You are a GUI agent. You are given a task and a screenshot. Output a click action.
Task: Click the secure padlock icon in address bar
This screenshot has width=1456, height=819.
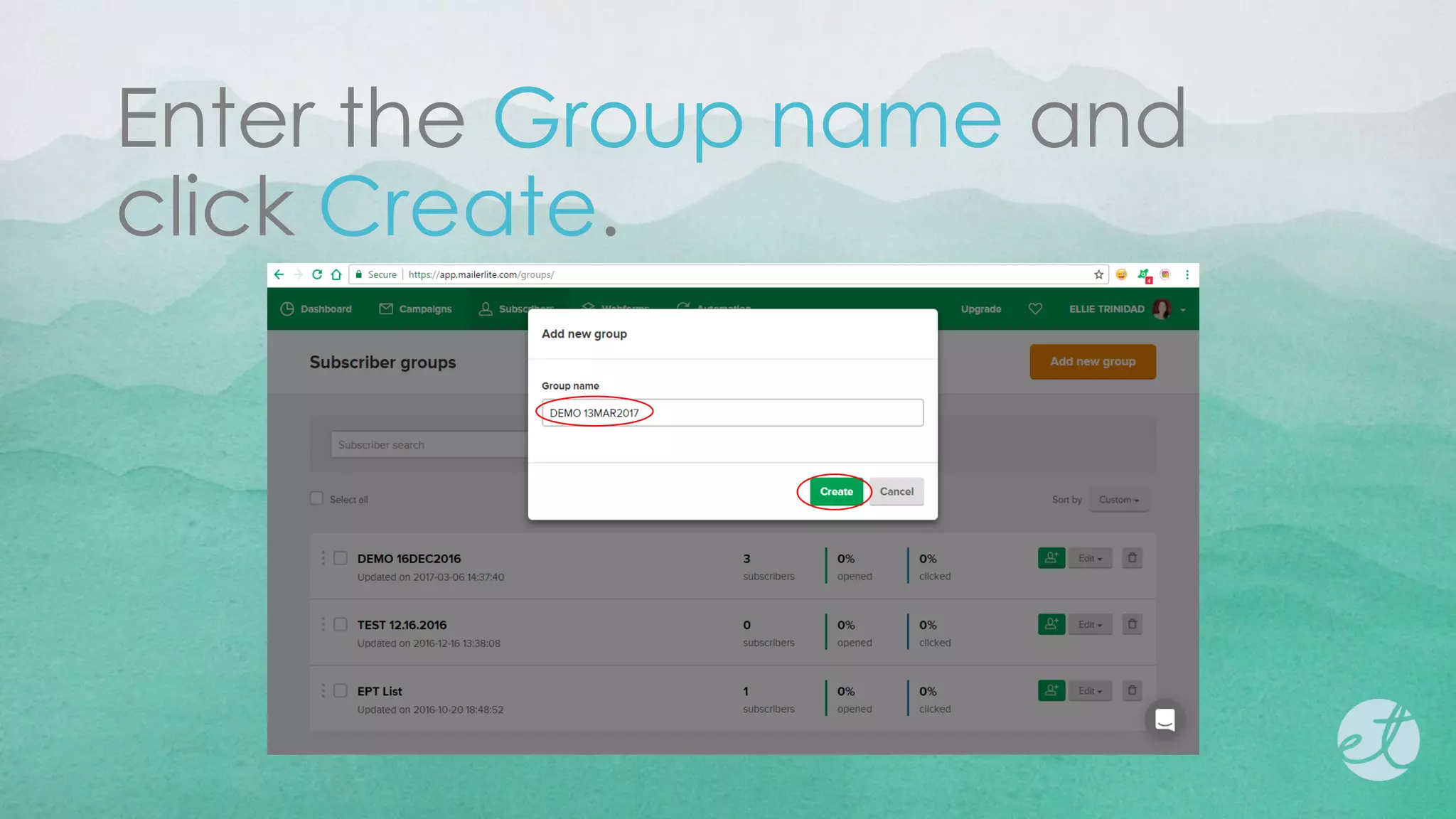pos(359,274)
